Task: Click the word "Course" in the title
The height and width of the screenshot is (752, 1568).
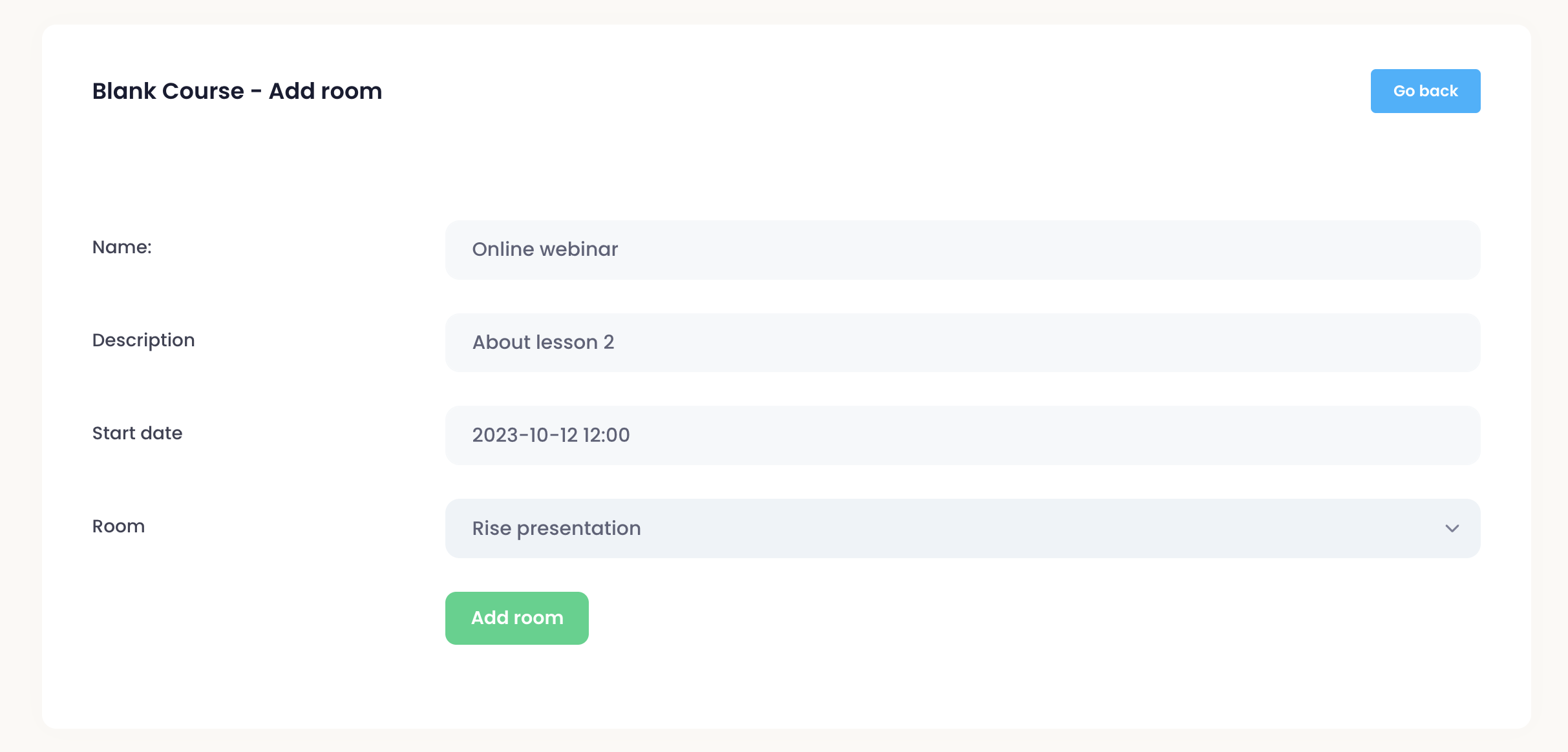Action: coord(204,91)
